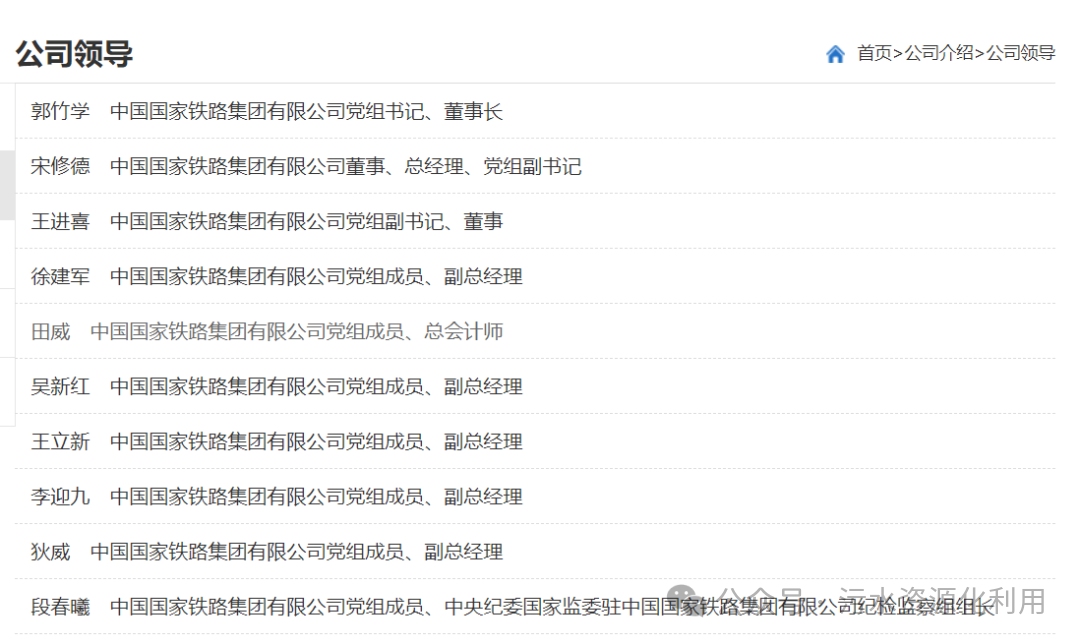Click the 公司领导 page heading
Screen dimensions: 1080x644
pyautogui.click(x=74, y=54)
